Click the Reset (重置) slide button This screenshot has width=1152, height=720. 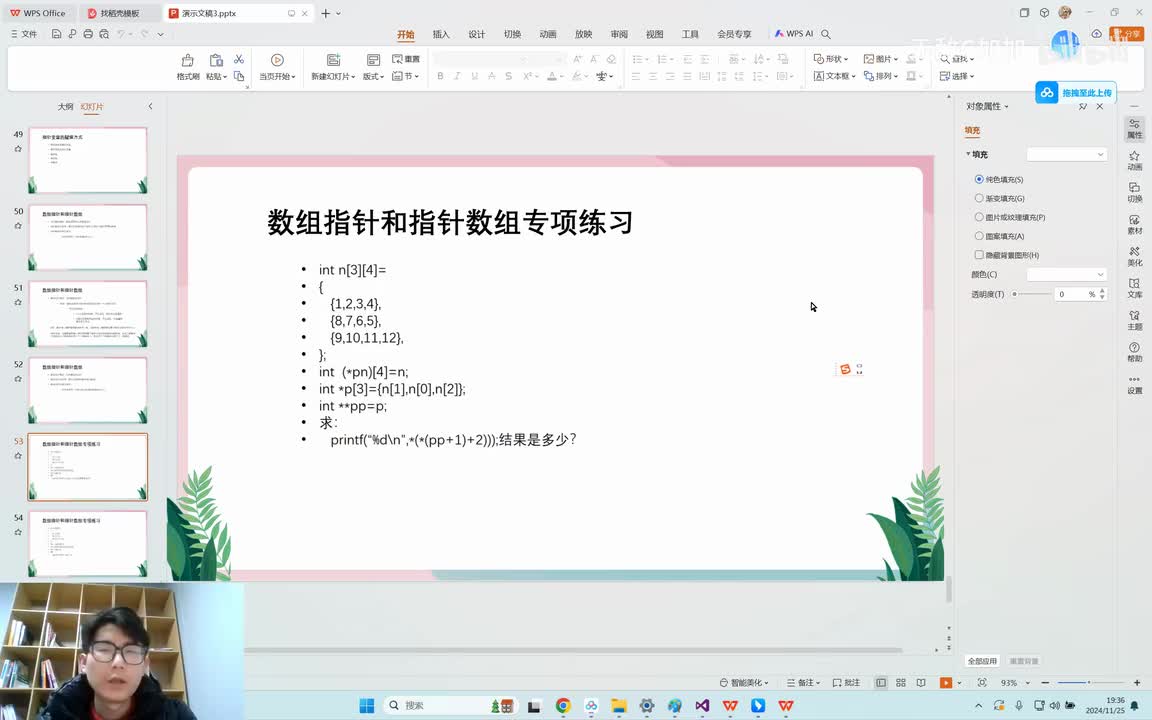406,59
